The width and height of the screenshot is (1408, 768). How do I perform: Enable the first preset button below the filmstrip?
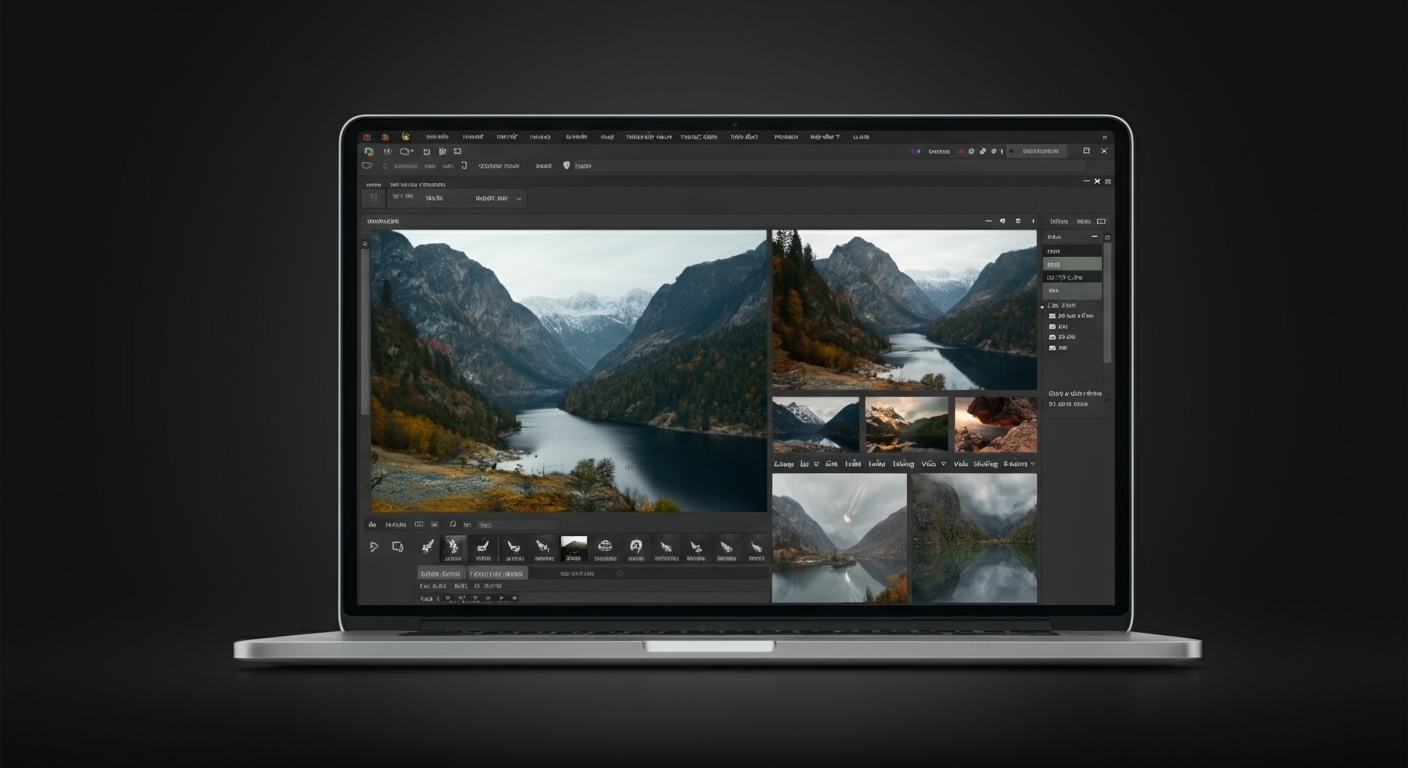[x=440, y=573]
